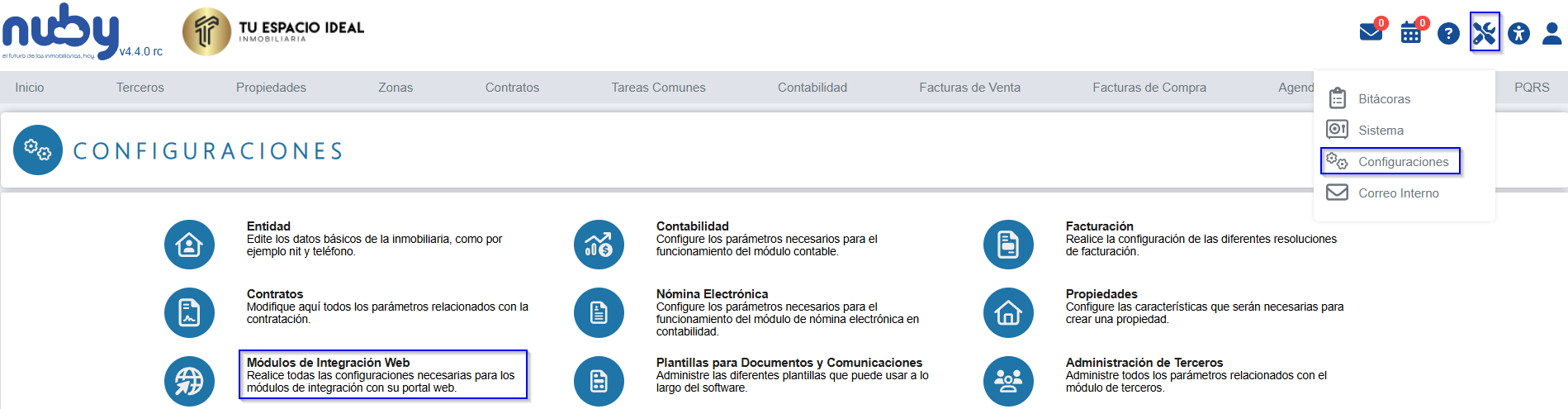Select Sistema in the tools menu
1568x409 pixels.
click(1381, 131)
